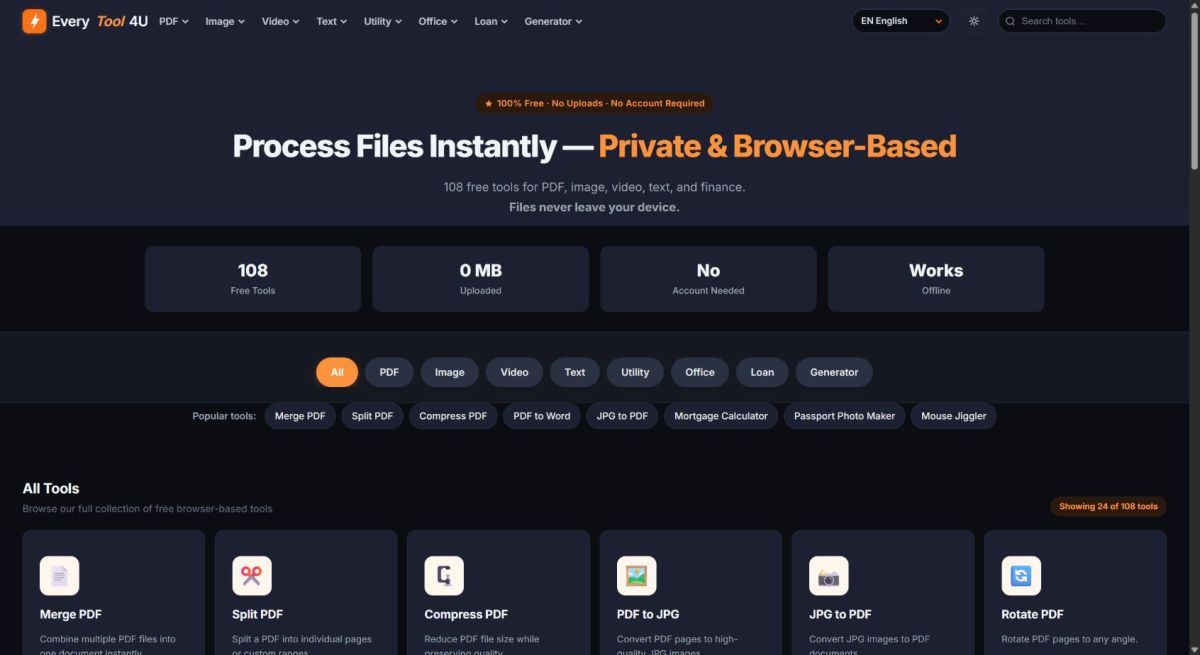1200x655 pixels.
Task: Click the Split PDF card title
Action: point(257,614)
